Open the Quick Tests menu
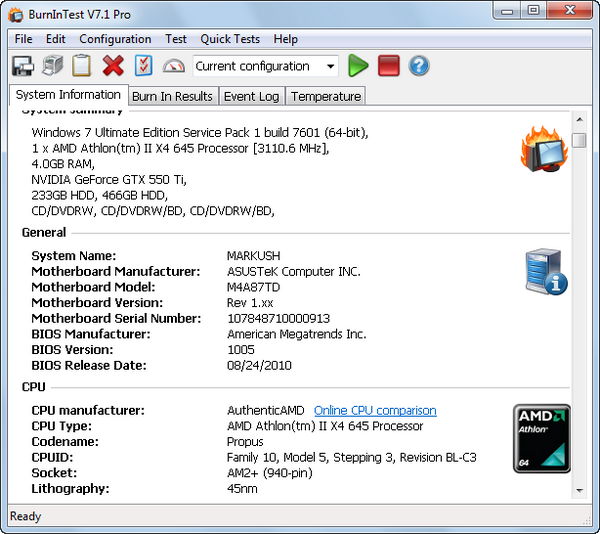Image resolution: width=600 pixels, height=534 pixels. [229, 39]
